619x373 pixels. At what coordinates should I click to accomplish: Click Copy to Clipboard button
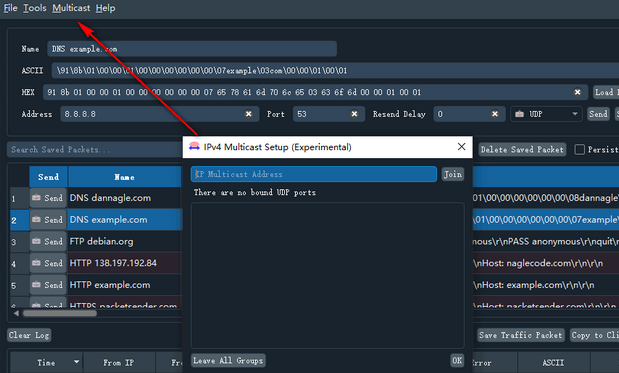(x=594, y=335)
